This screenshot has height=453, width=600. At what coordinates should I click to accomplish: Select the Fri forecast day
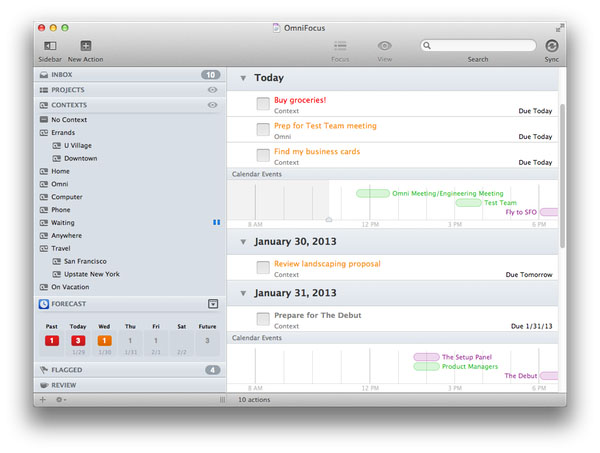coord(156,339)
